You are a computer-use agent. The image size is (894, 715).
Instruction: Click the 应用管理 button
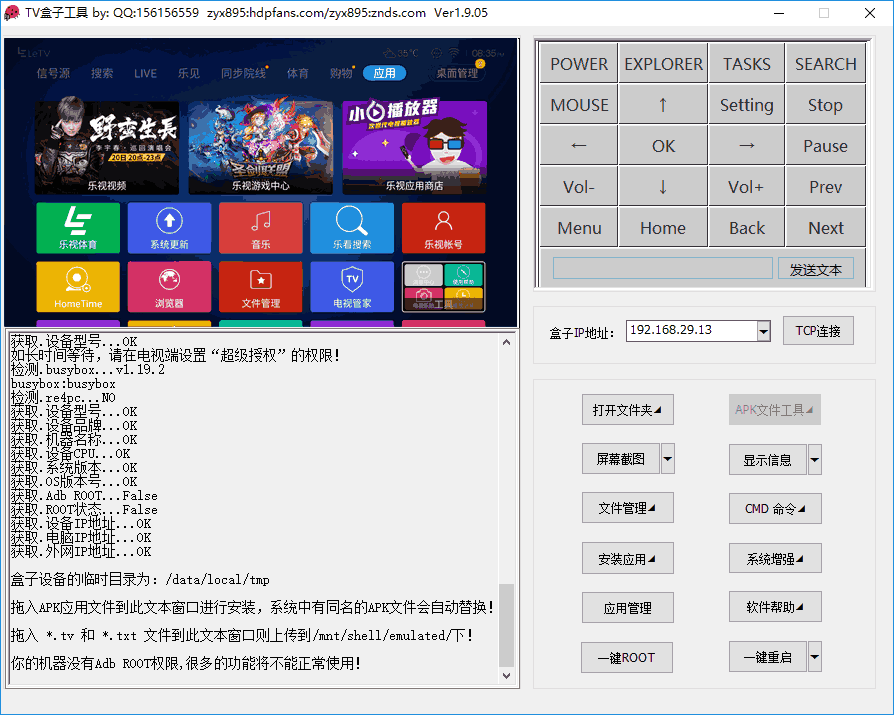coord(627,608)
